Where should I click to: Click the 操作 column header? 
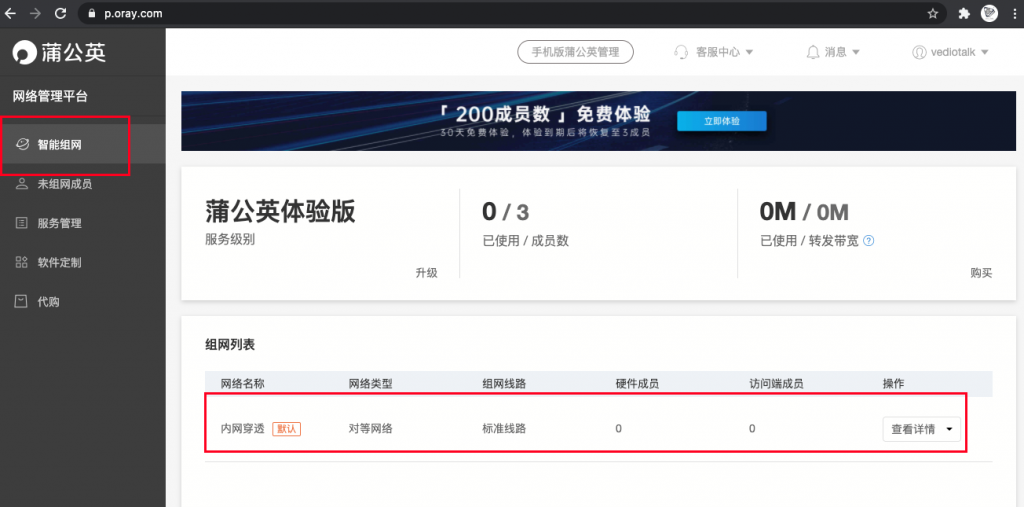click(x=893, y=384)
